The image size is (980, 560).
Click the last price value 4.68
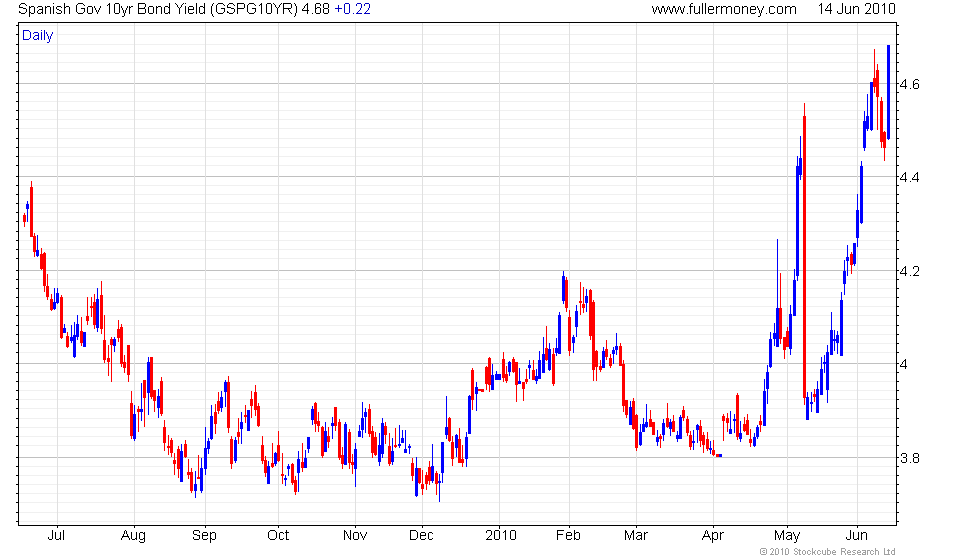[x=316, y=9]
